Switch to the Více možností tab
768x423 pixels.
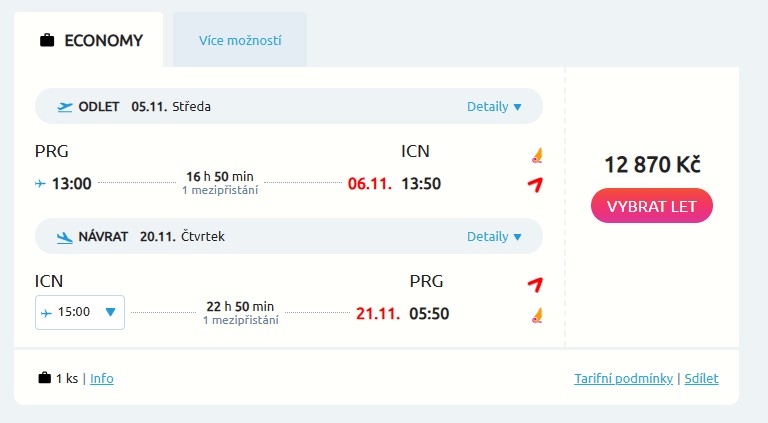coord(240,41)
